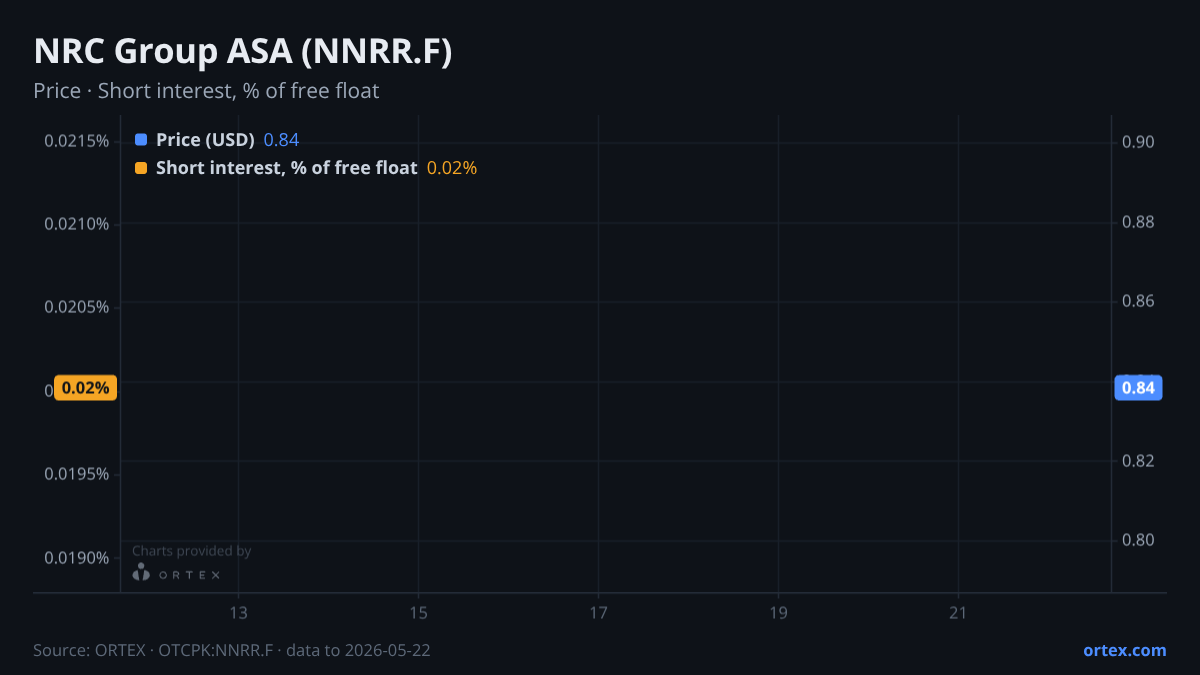Click the date label 17 on x-axis
Viewport: 1200px width, 675px height.
pos(598,613)
